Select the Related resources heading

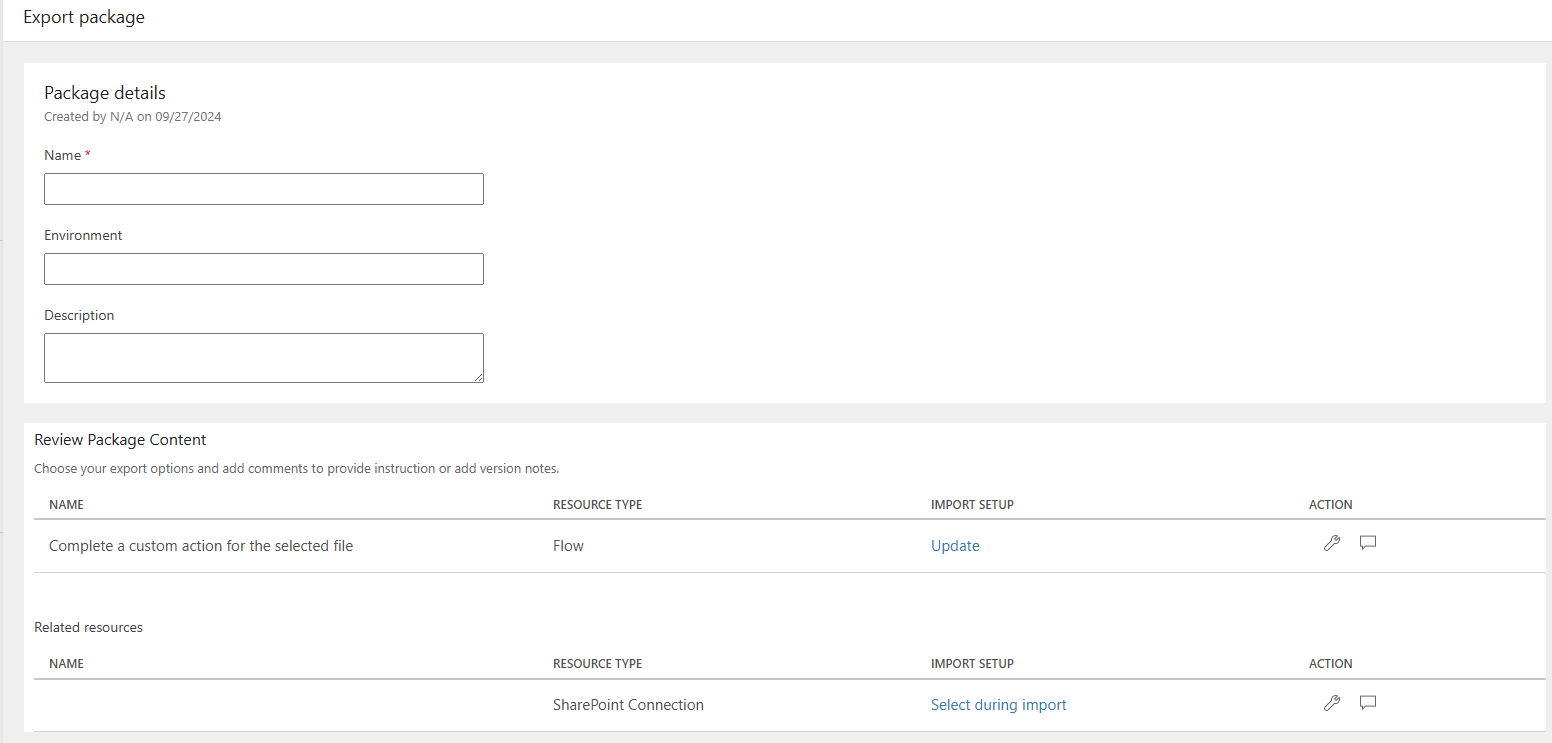click(88, 628)
